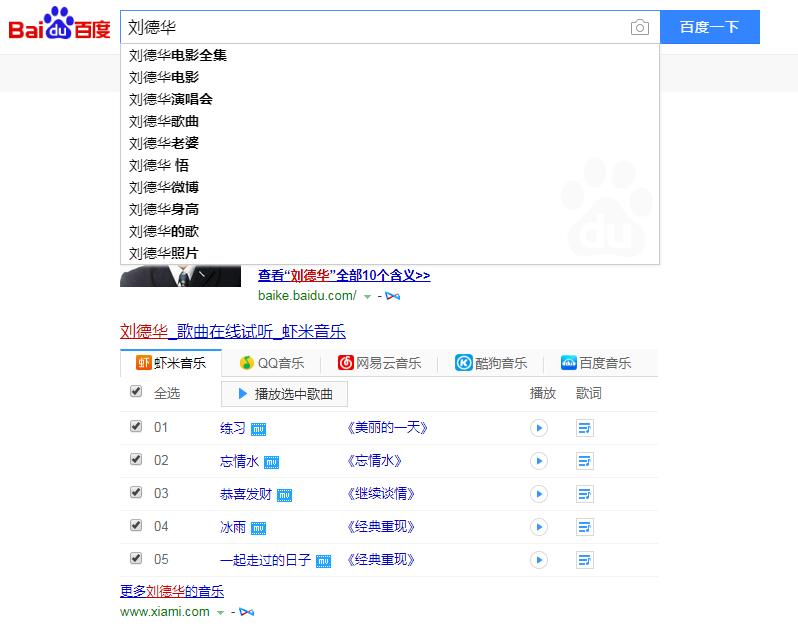The height and width of the screenshot is (636, 798).
Task: Select suggestion 刘德华的歌
Action: click(390, 232)
